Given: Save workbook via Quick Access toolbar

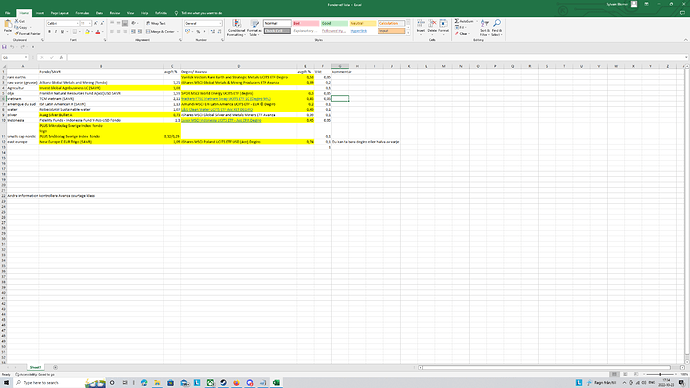Looking at the screenshot, I should (4, 47).
